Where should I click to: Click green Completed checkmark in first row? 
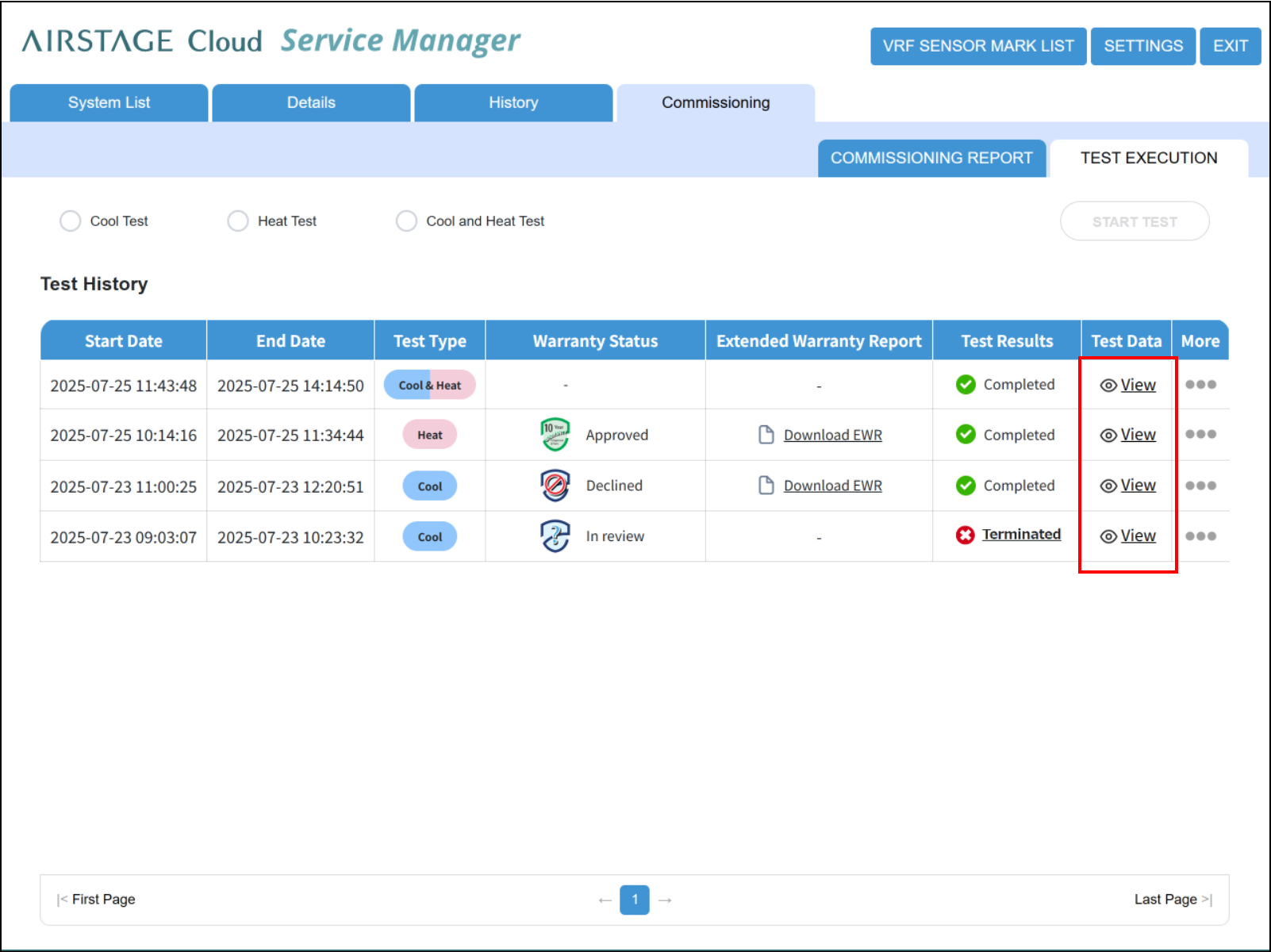[966, 385]
